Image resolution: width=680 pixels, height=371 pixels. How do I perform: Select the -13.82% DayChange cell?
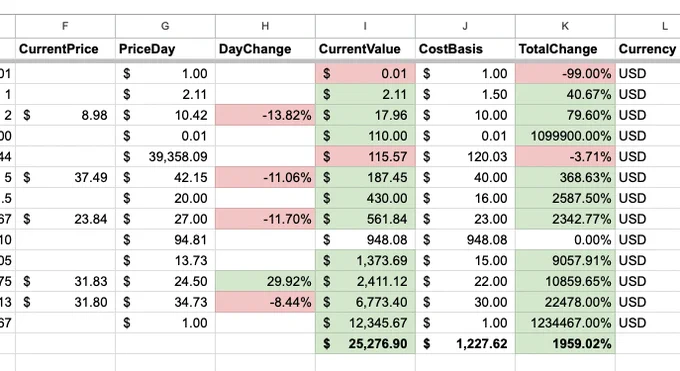[265, 115]
